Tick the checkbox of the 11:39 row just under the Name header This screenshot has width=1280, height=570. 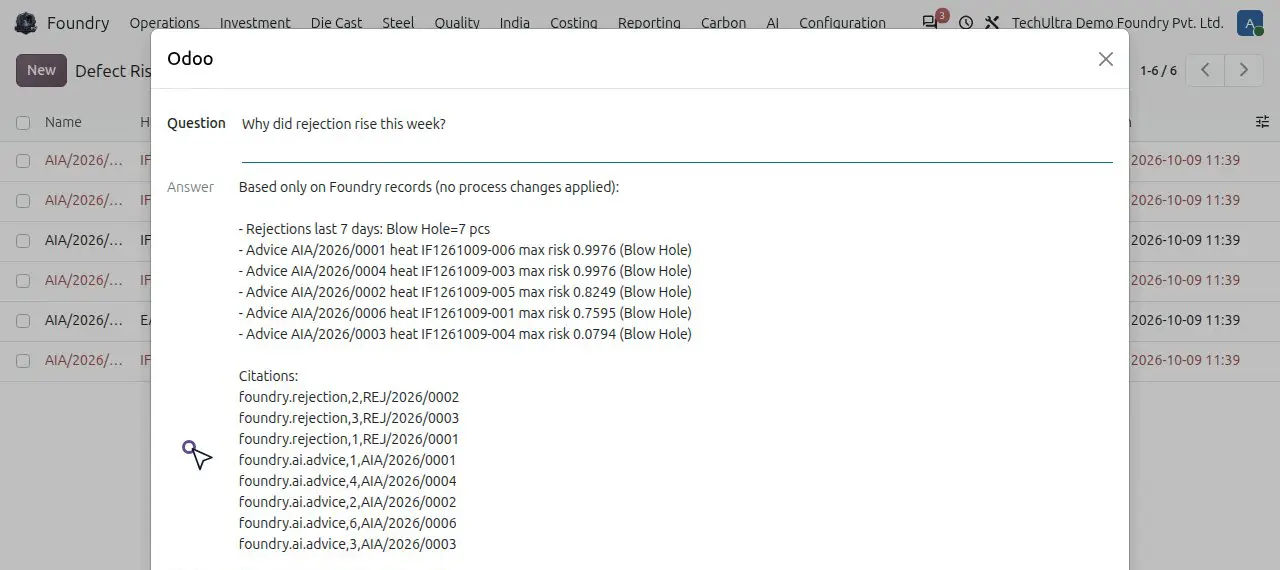(23, 160)
